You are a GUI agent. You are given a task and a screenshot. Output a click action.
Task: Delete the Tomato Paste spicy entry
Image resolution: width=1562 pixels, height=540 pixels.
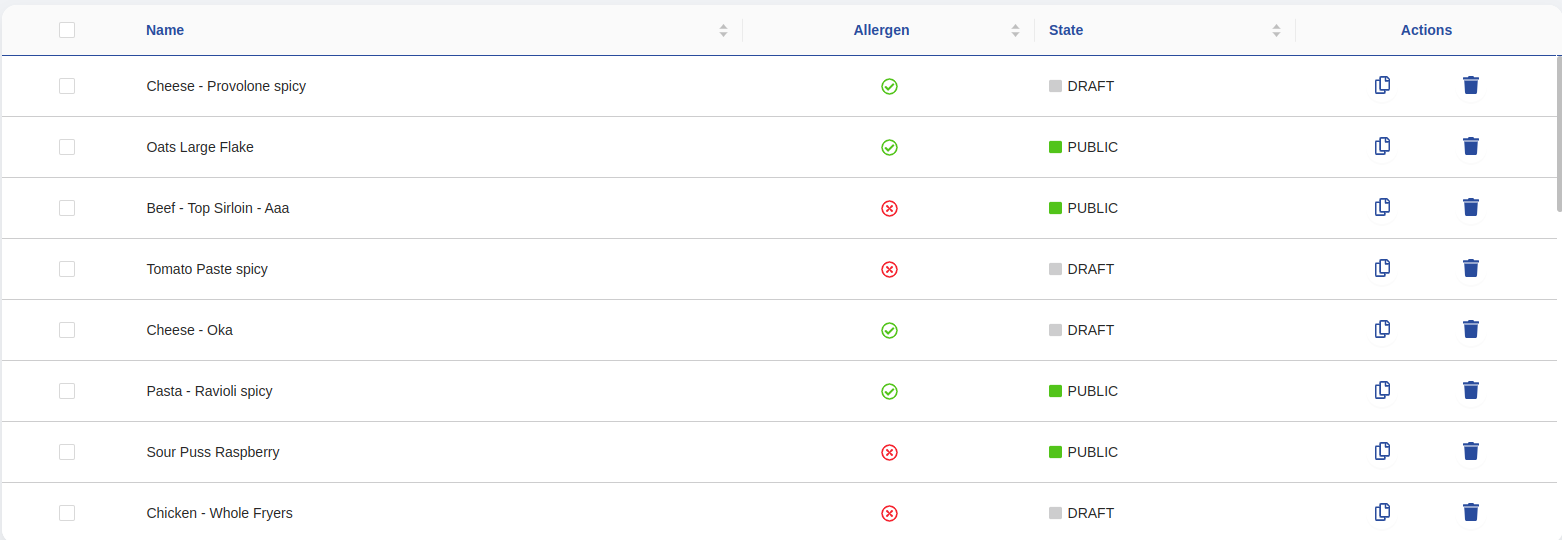tap(1470, 268)
